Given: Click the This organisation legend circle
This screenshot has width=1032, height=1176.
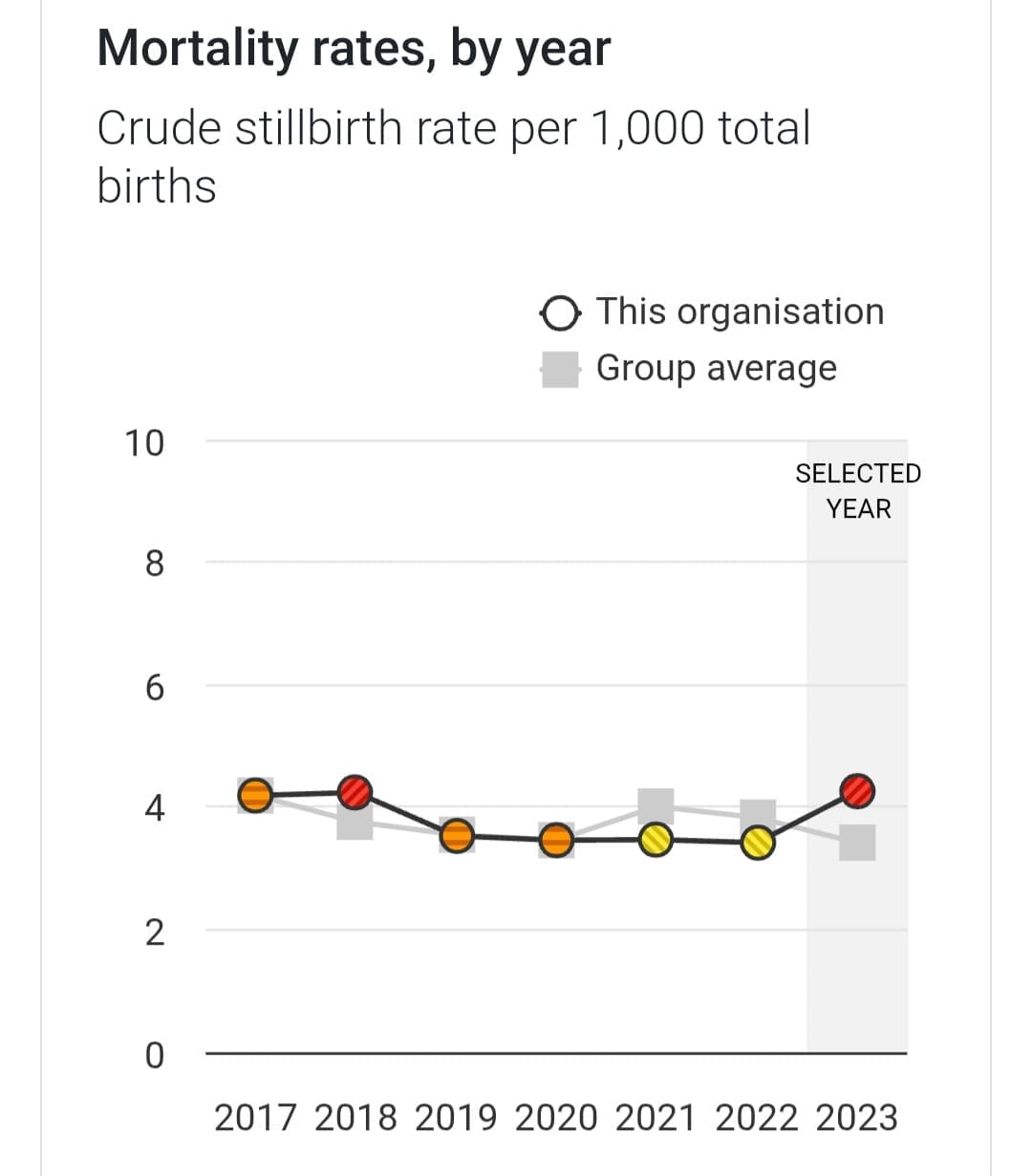Looking at the screenshot, I should pos(559,313).
